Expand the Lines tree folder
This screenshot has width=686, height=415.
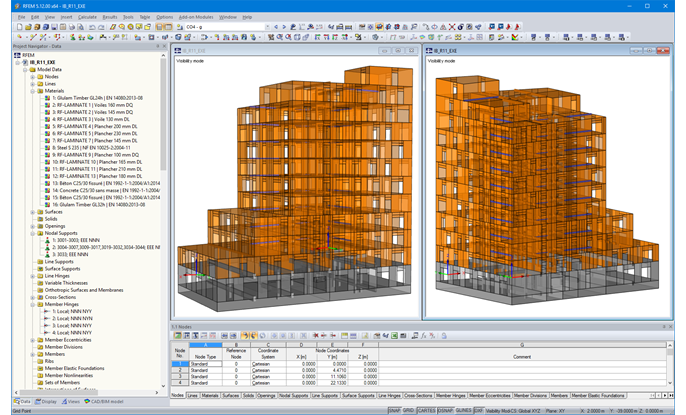coord(32,84)
